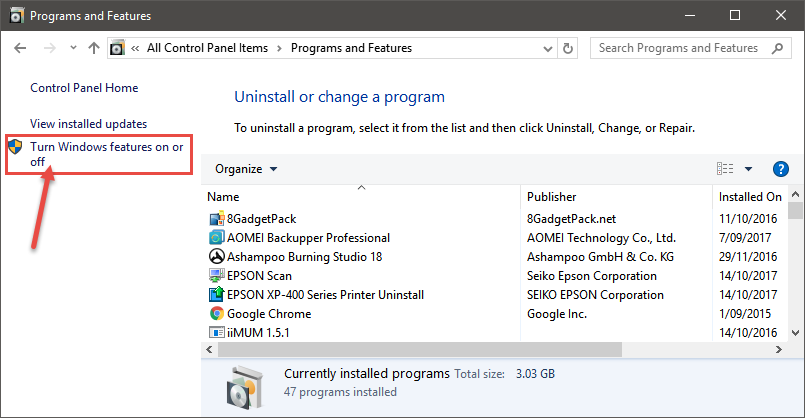Screen dimensions: 805x418
Task: Click the breadcrumb chevron after All Control Panel Items
Action: pyautogui.click(x=279, y=48)
